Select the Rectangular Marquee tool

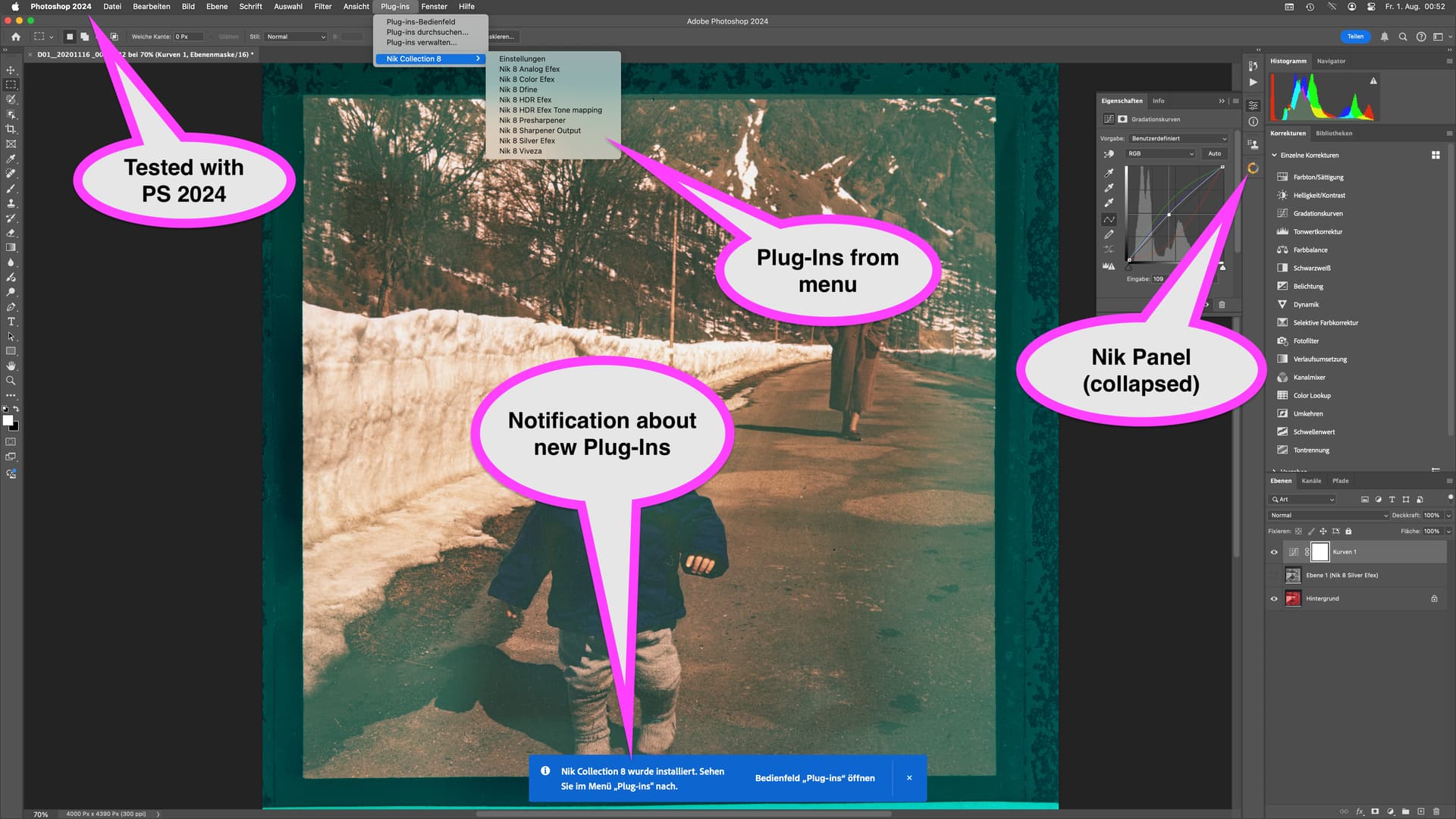(x=11, y=85)
